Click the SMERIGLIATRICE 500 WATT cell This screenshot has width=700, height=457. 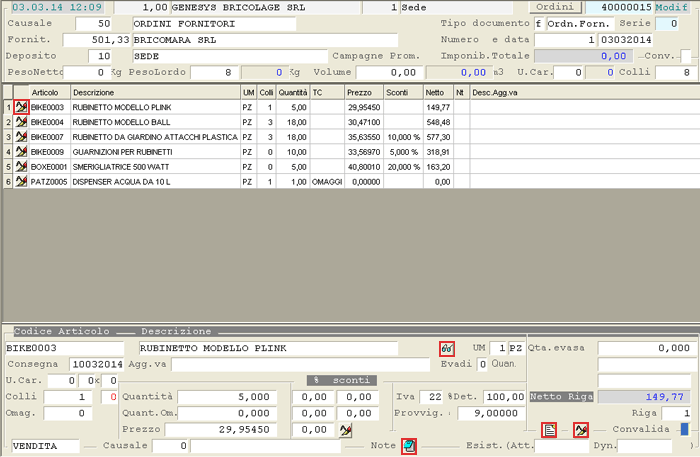[x=155, y=167]
